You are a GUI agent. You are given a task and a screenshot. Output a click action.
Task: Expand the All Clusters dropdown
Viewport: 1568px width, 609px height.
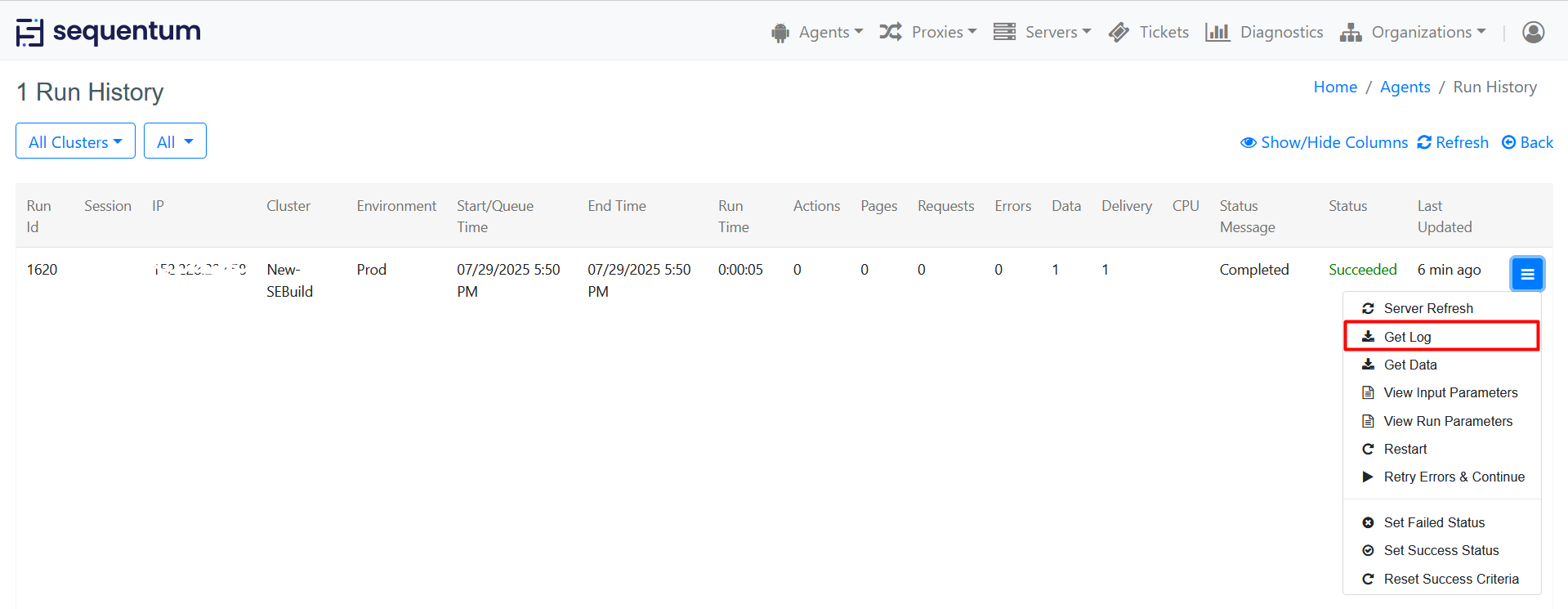75,141
